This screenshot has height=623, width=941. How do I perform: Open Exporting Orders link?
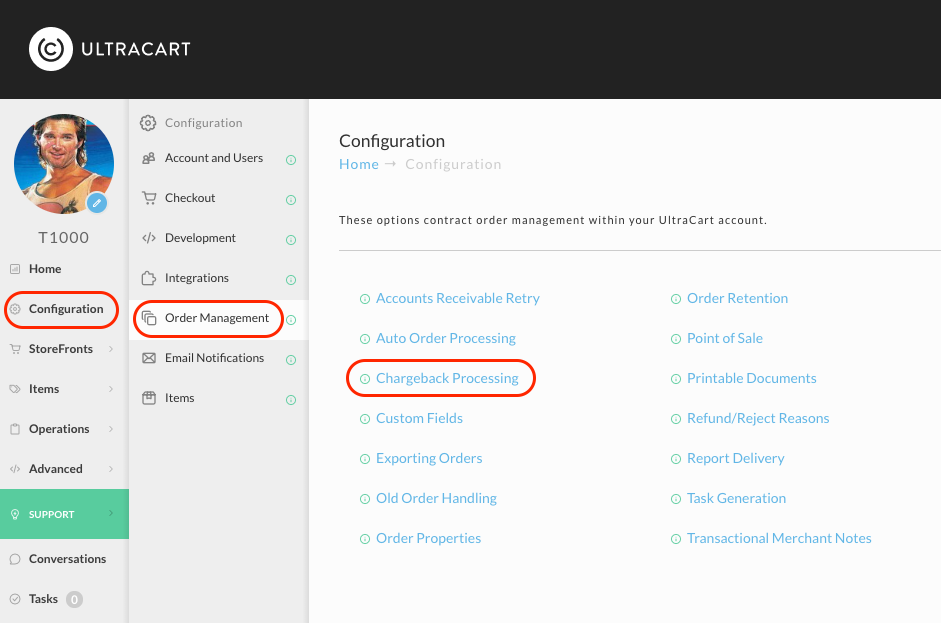pos(429,459)
